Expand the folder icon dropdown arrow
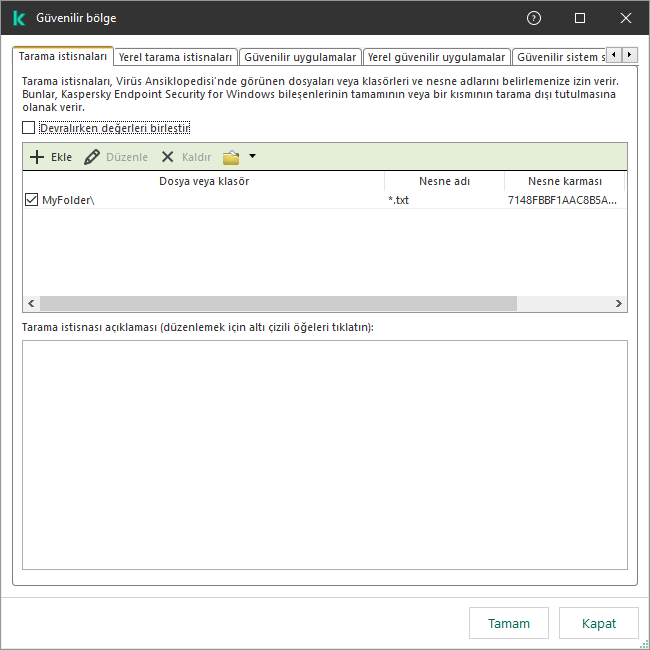 click(x=252, y=156)
